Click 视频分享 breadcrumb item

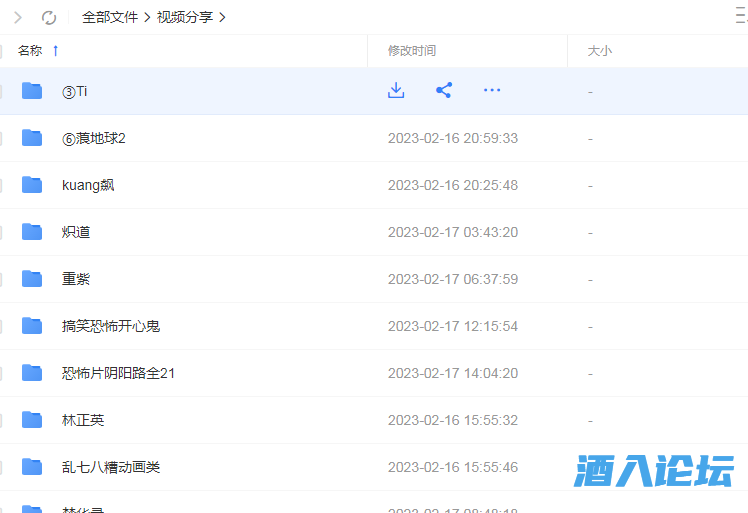184,17
